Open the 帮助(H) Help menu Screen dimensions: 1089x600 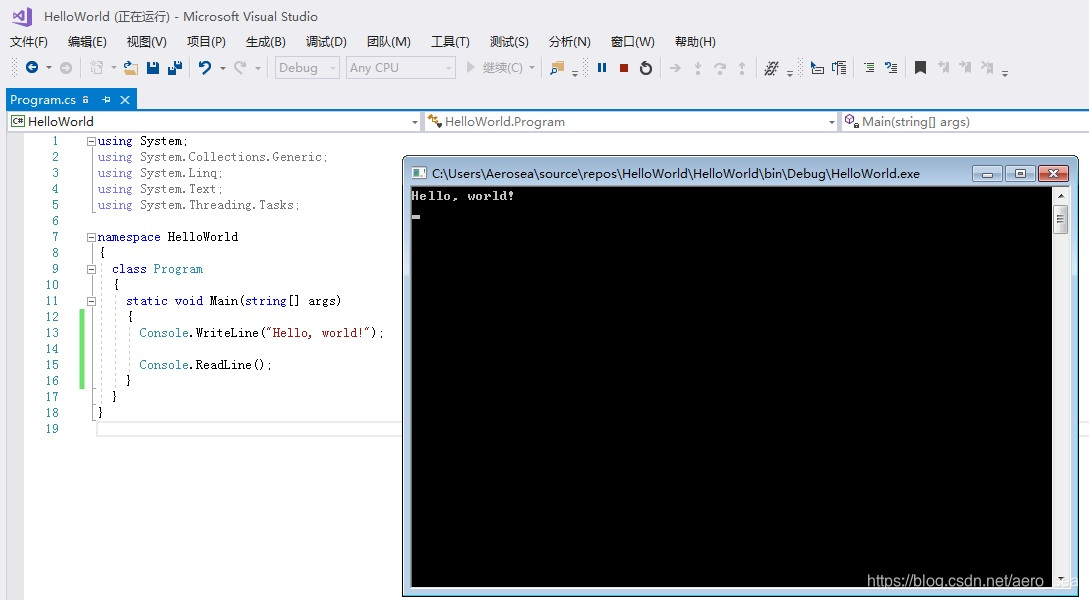click(695, 42)
